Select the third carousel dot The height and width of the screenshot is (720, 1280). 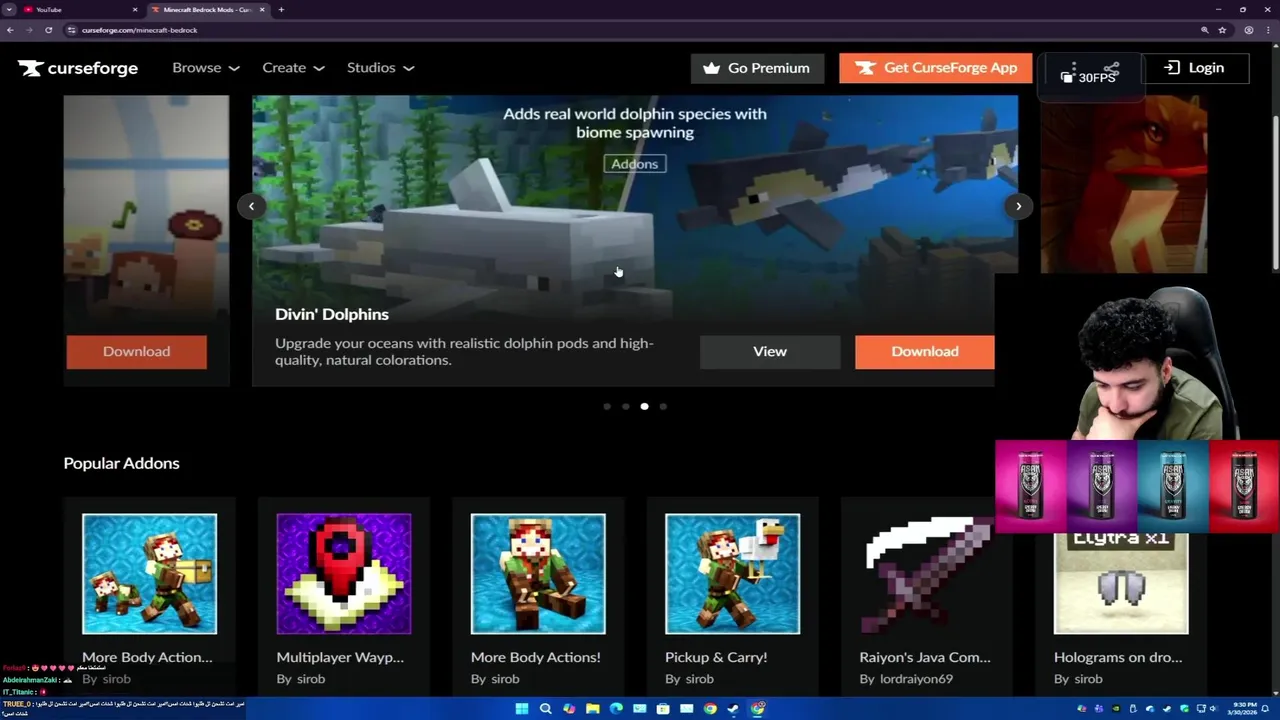pyautogui.click(x=644, y=407)
